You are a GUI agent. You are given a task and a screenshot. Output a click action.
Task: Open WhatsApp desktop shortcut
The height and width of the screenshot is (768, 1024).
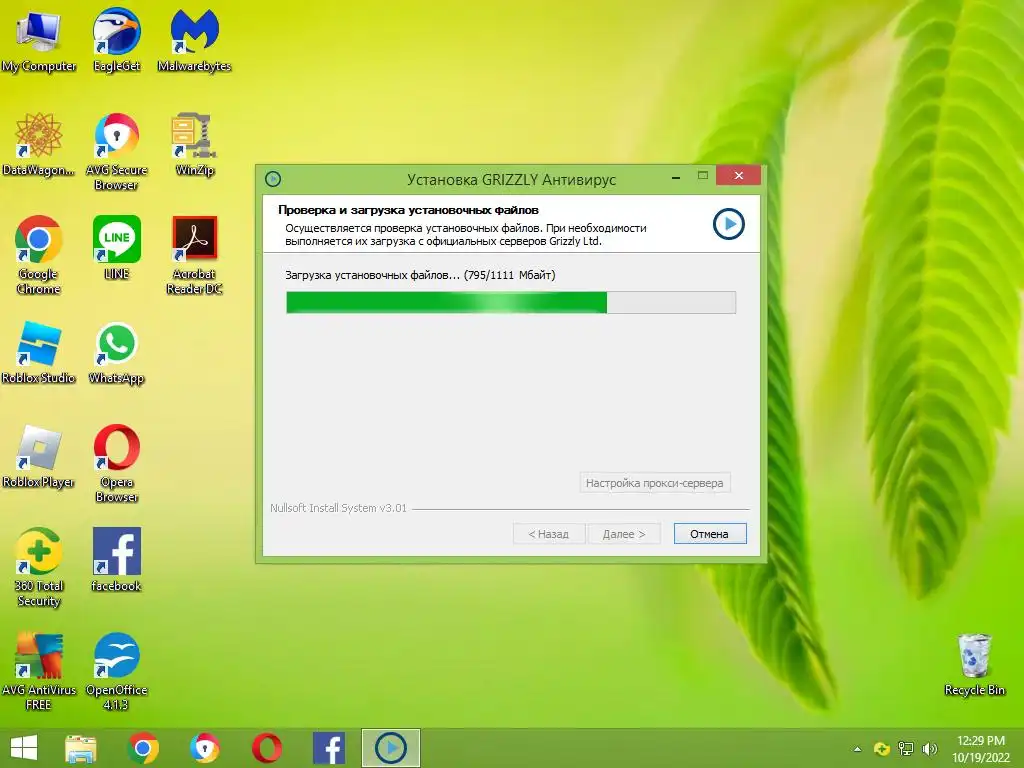click(x=116, y=353)
